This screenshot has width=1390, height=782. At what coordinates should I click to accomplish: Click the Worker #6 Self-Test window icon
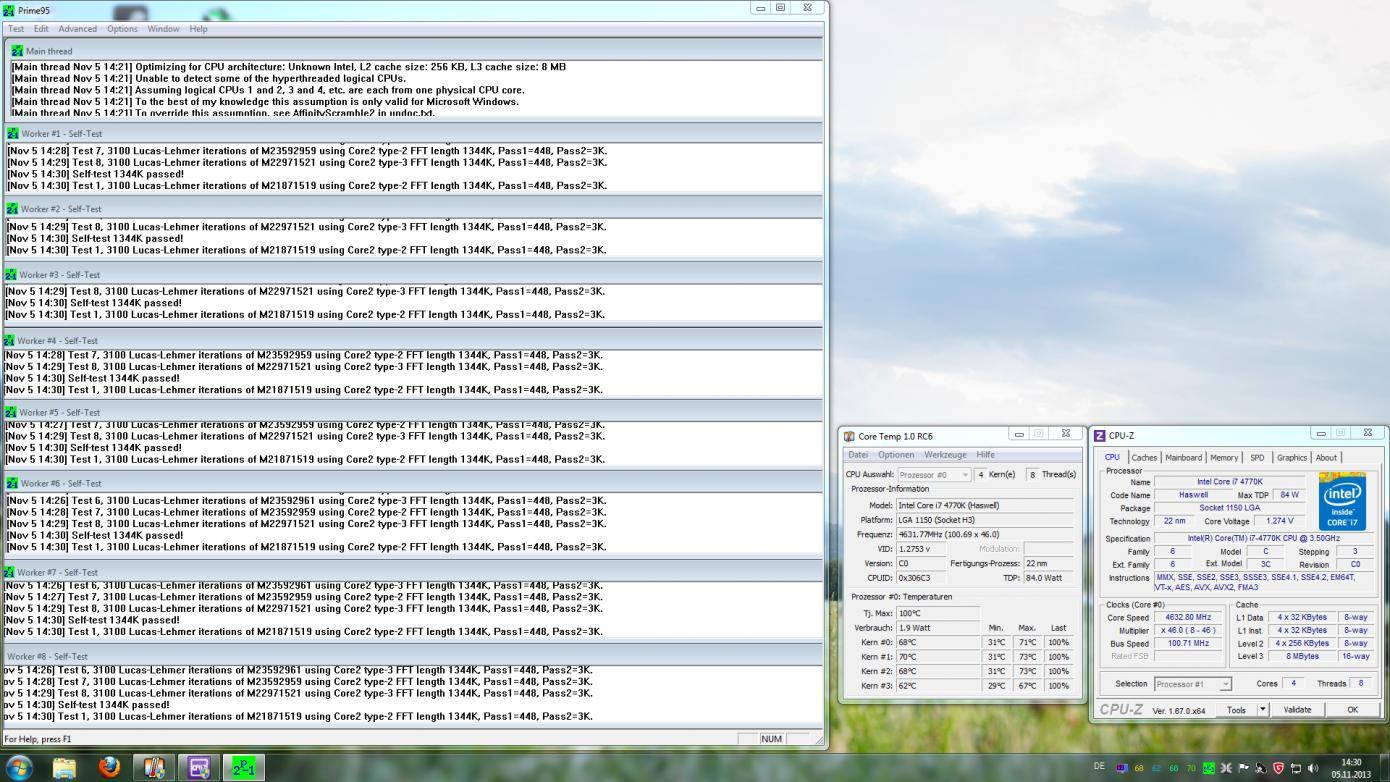(x=12, y=483)
